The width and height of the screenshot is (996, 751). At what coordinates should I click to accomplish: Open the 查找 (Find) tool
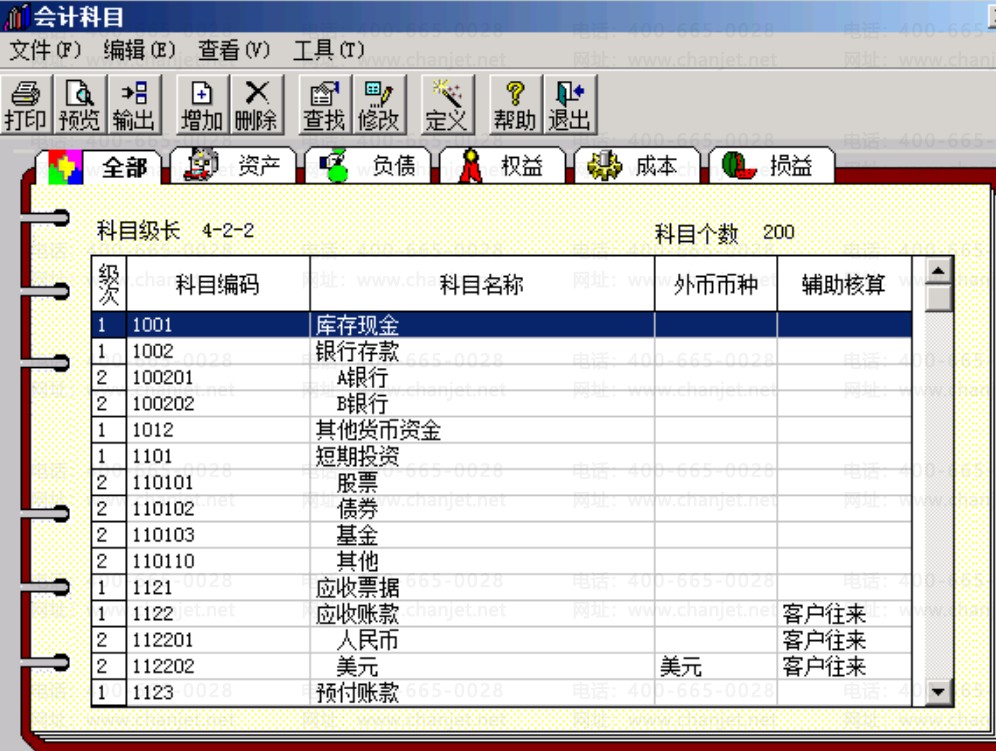[x=325, y=105]
